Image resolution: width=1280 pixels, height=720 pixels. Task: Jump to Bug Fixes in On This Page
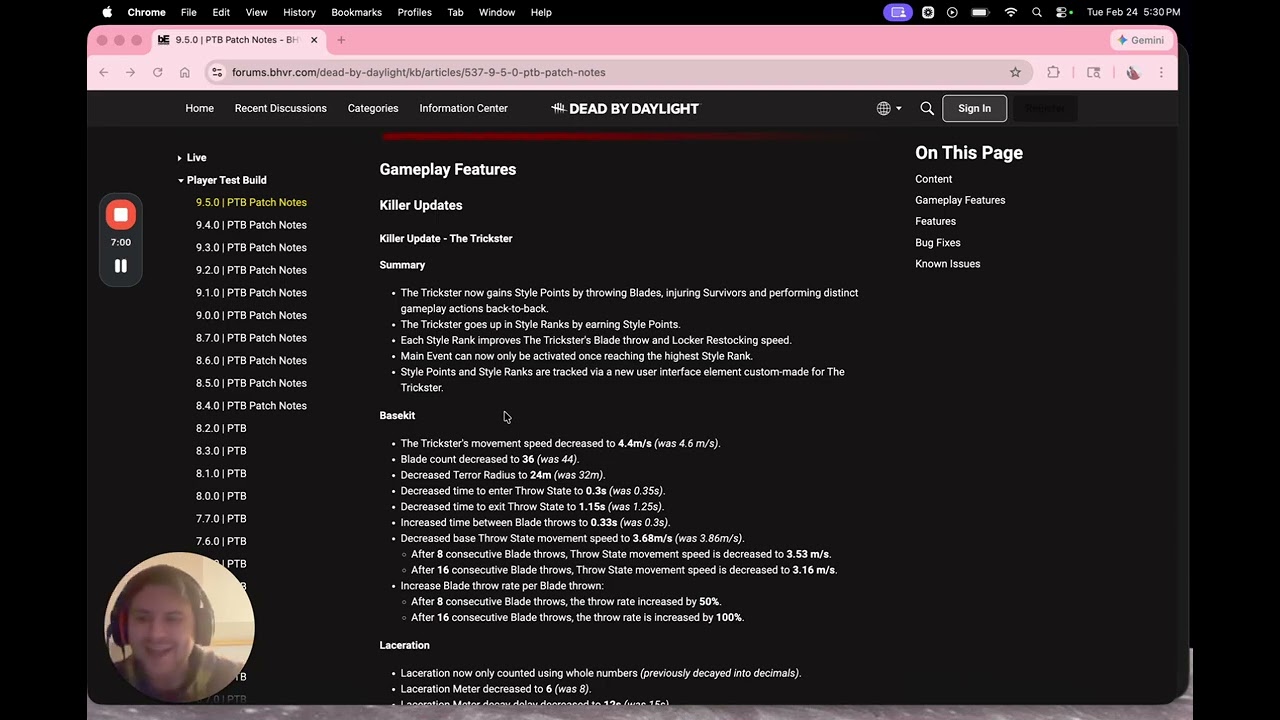[x=937, y=243]
